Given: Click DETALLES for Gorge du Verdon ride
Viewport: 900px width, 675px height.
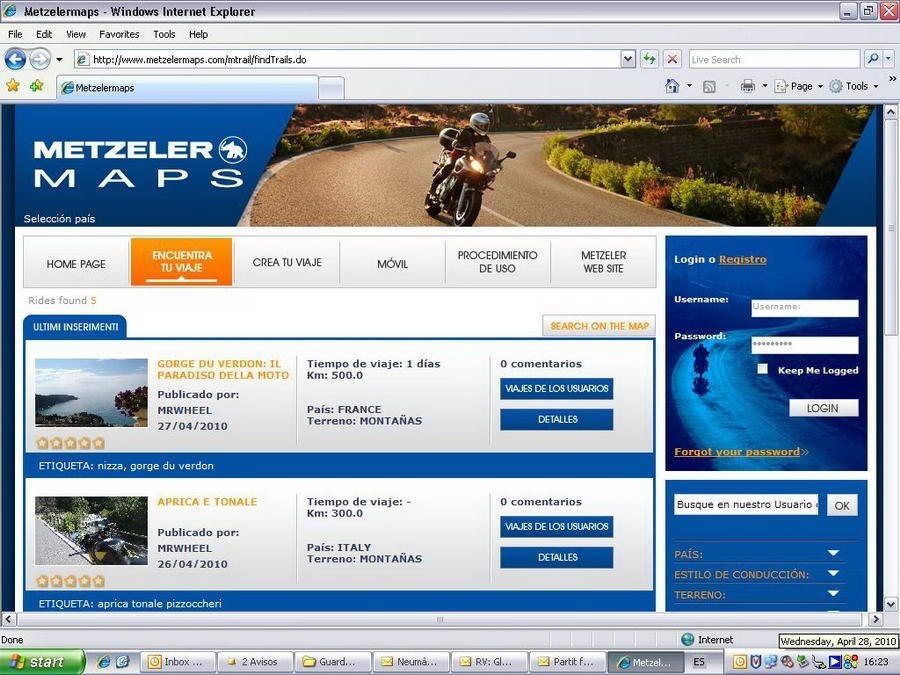Looking at the screenshot, I should click(557, 420).
